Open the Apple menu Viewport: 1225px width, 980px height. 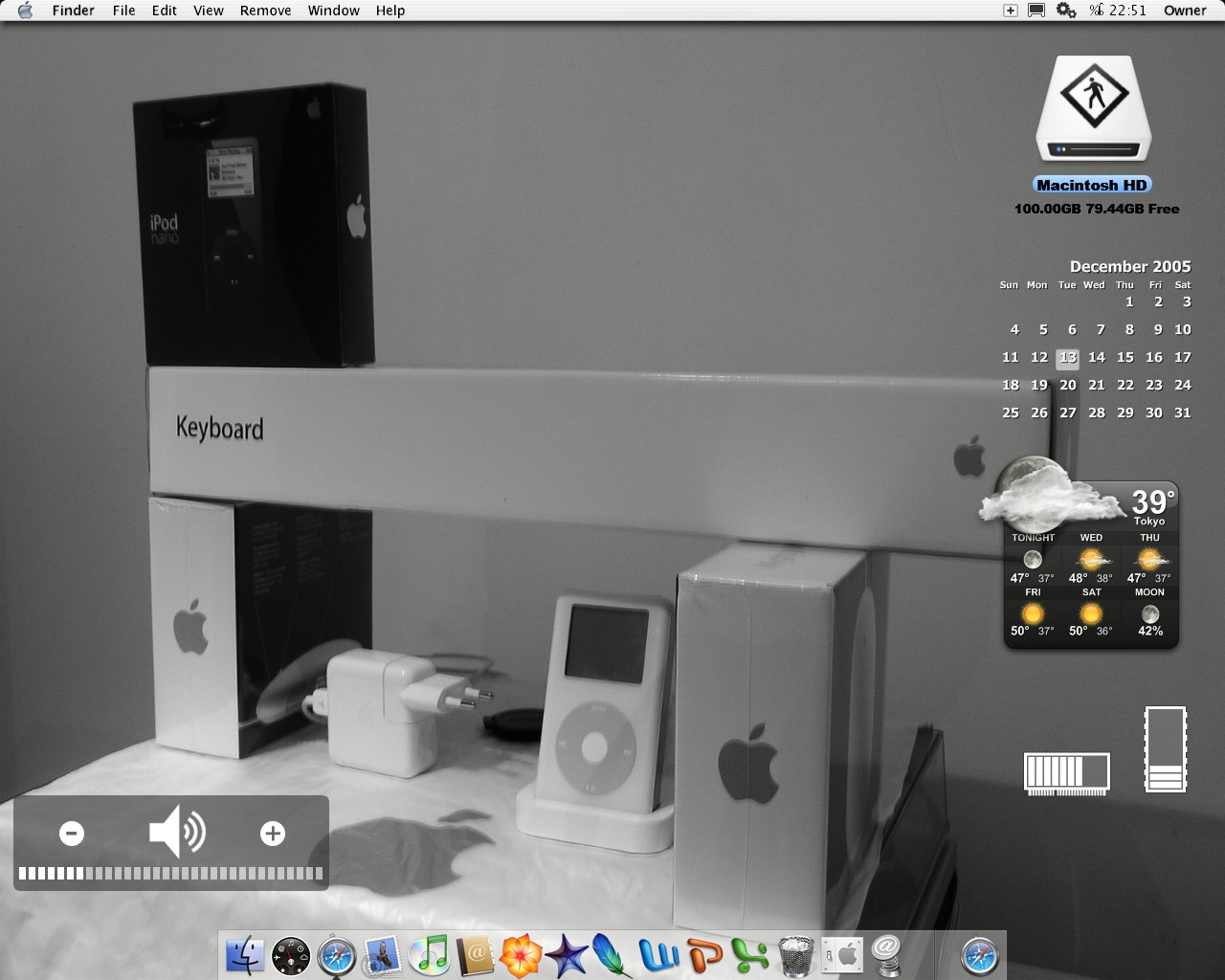[x=25, y=11]
